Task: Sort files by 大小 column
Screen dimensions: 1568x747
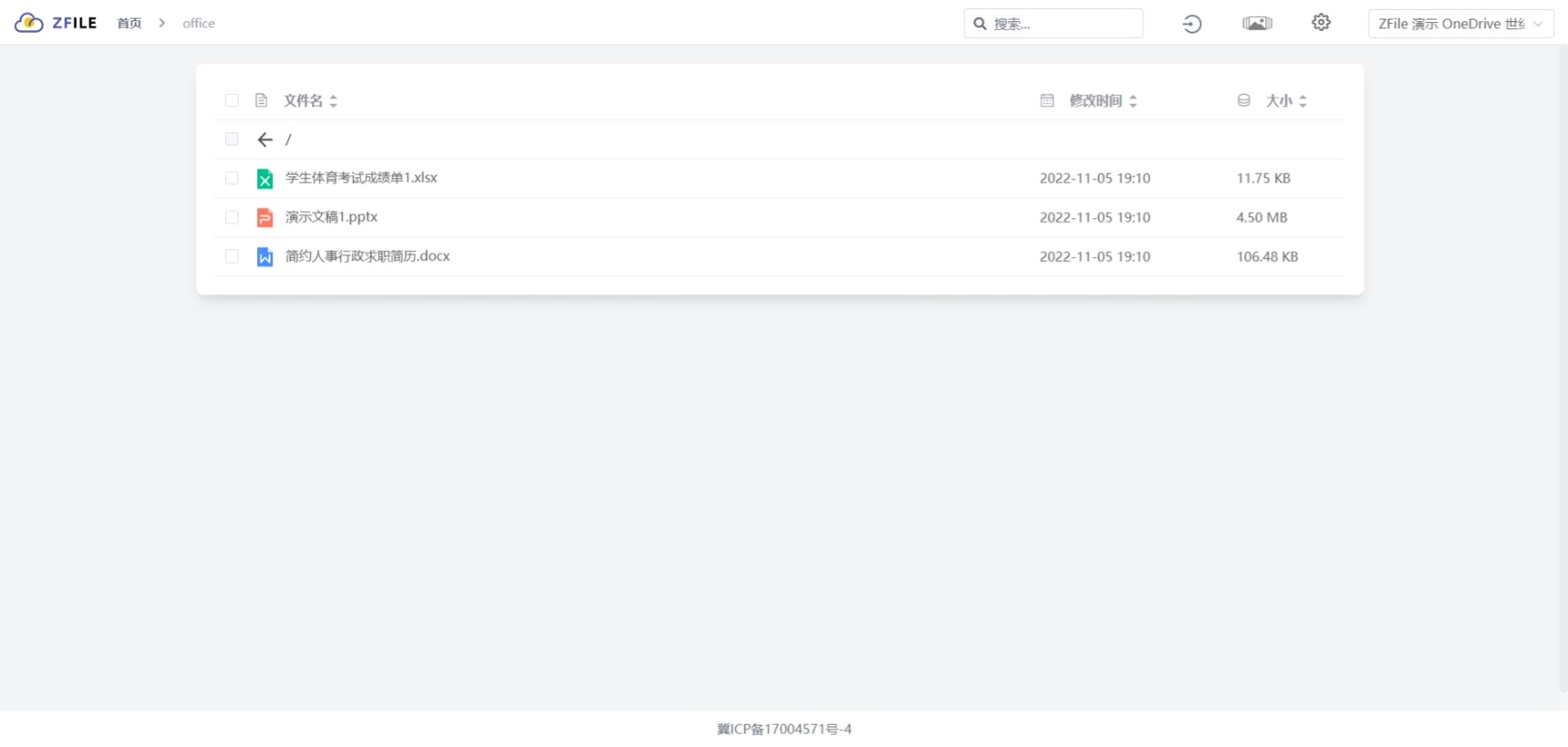Action: tap(1286, 100)
